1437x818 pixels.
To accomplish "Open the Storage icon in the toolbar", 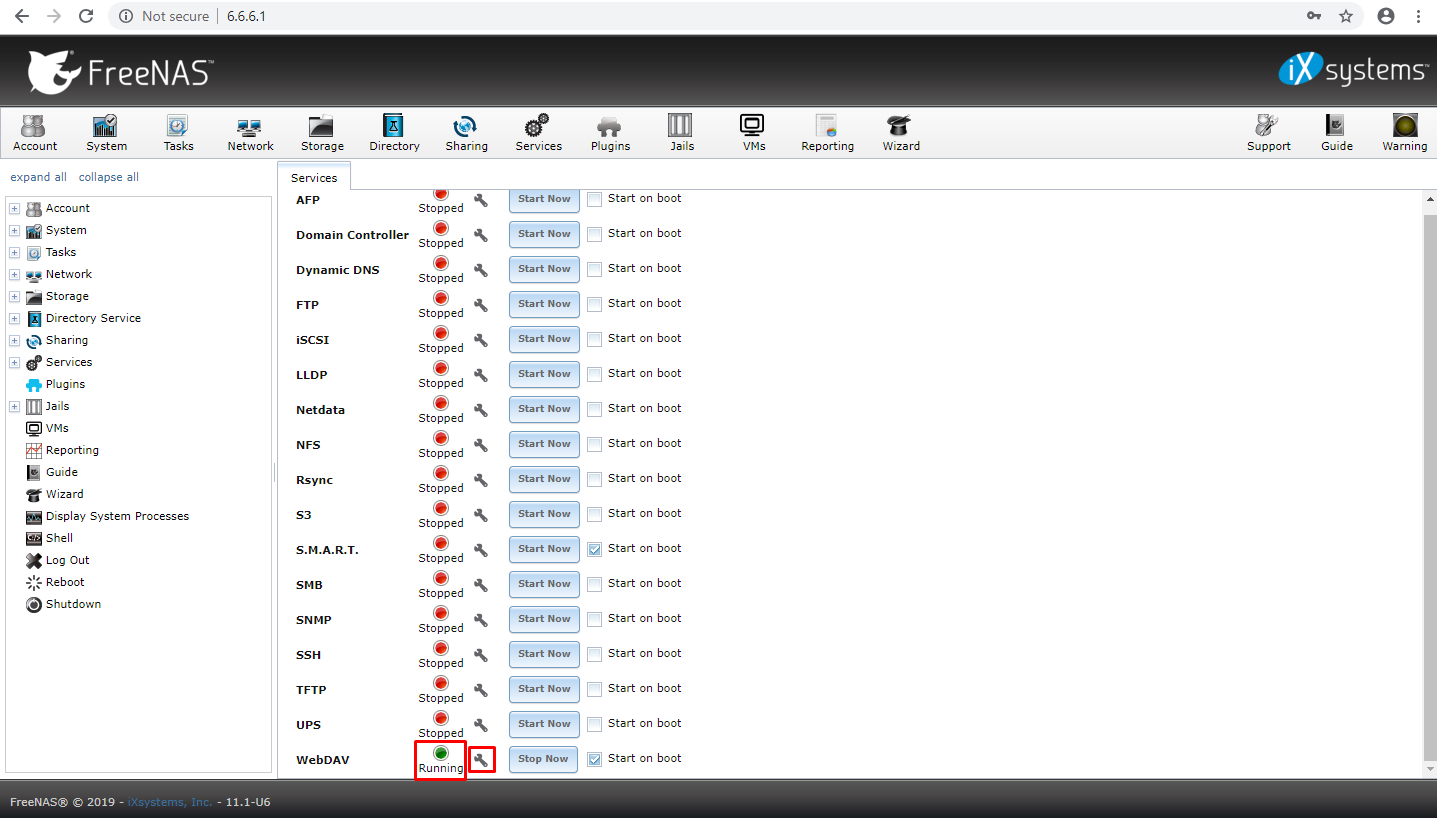I will pyautogui.click(x=321, y=131).
